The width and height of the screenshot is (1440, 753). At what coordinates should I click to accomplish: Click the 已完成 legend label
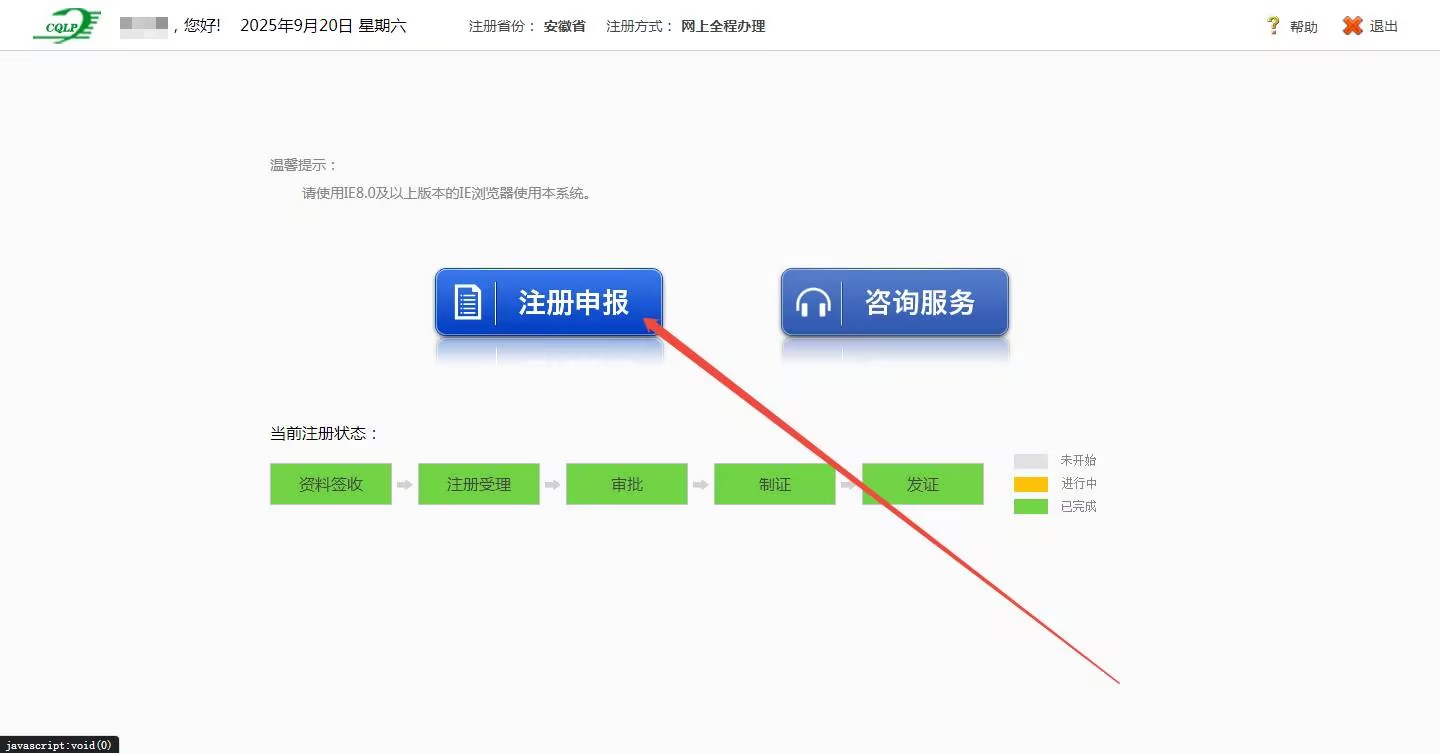click(x=1078, y=507)
